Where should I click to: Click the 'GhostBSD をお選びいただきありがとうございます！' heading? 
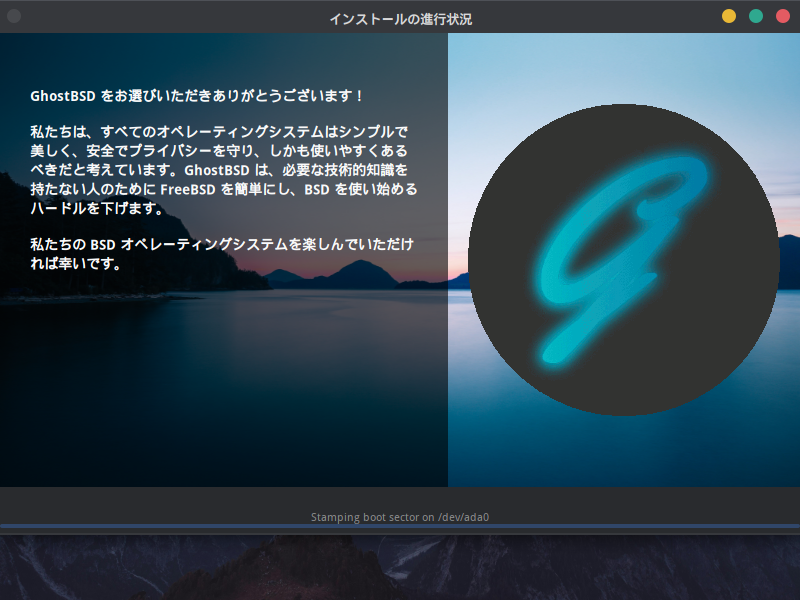196,96
